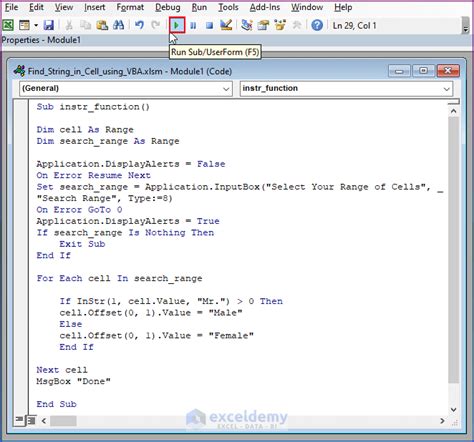Open the Insert UserForm dropdown arrow
The width and height of the screenshot is (474, 442).
click(x=36, y=25)
